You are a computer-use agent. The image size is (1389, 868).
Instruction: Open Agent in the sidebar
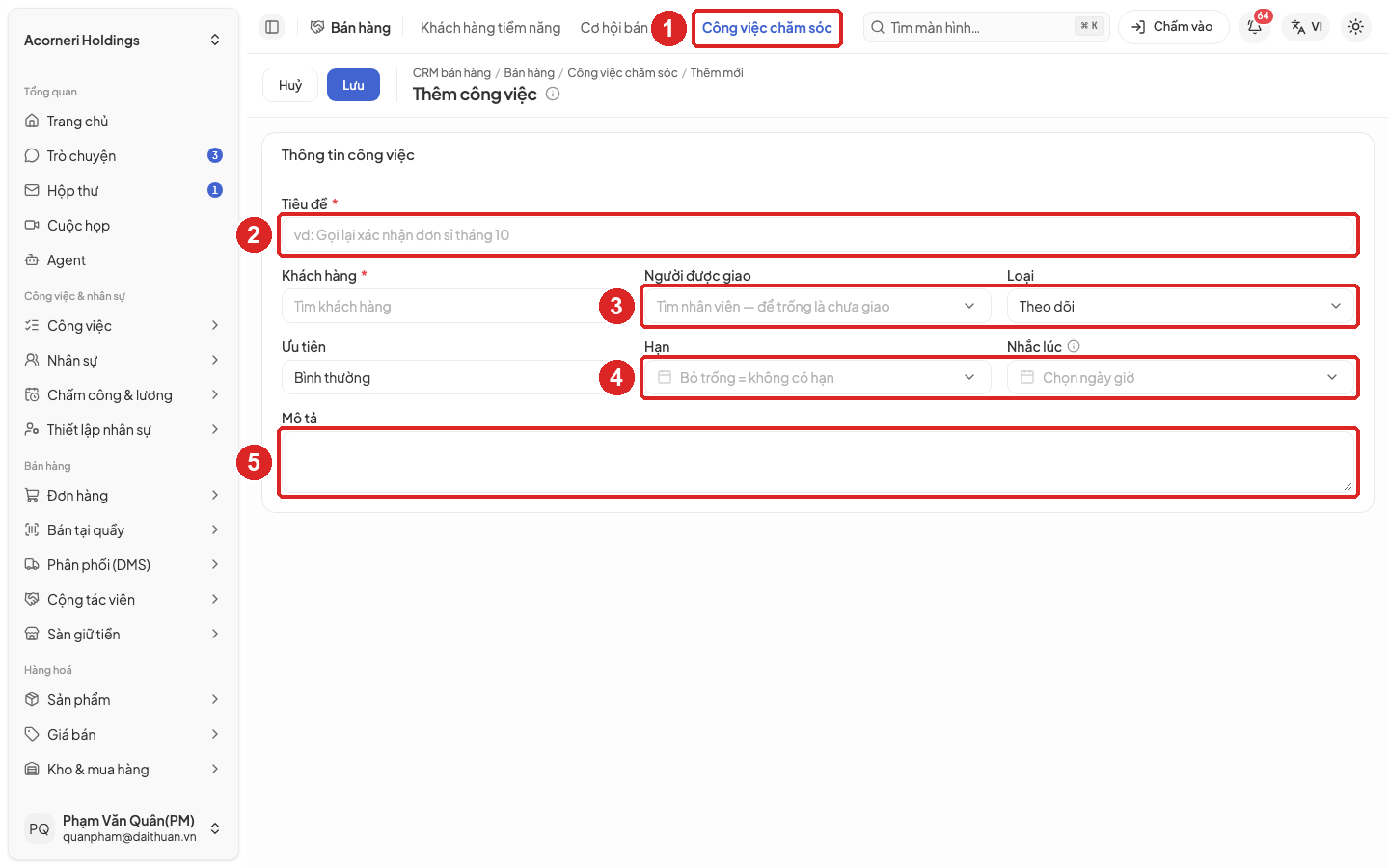[x=123, y=259]
